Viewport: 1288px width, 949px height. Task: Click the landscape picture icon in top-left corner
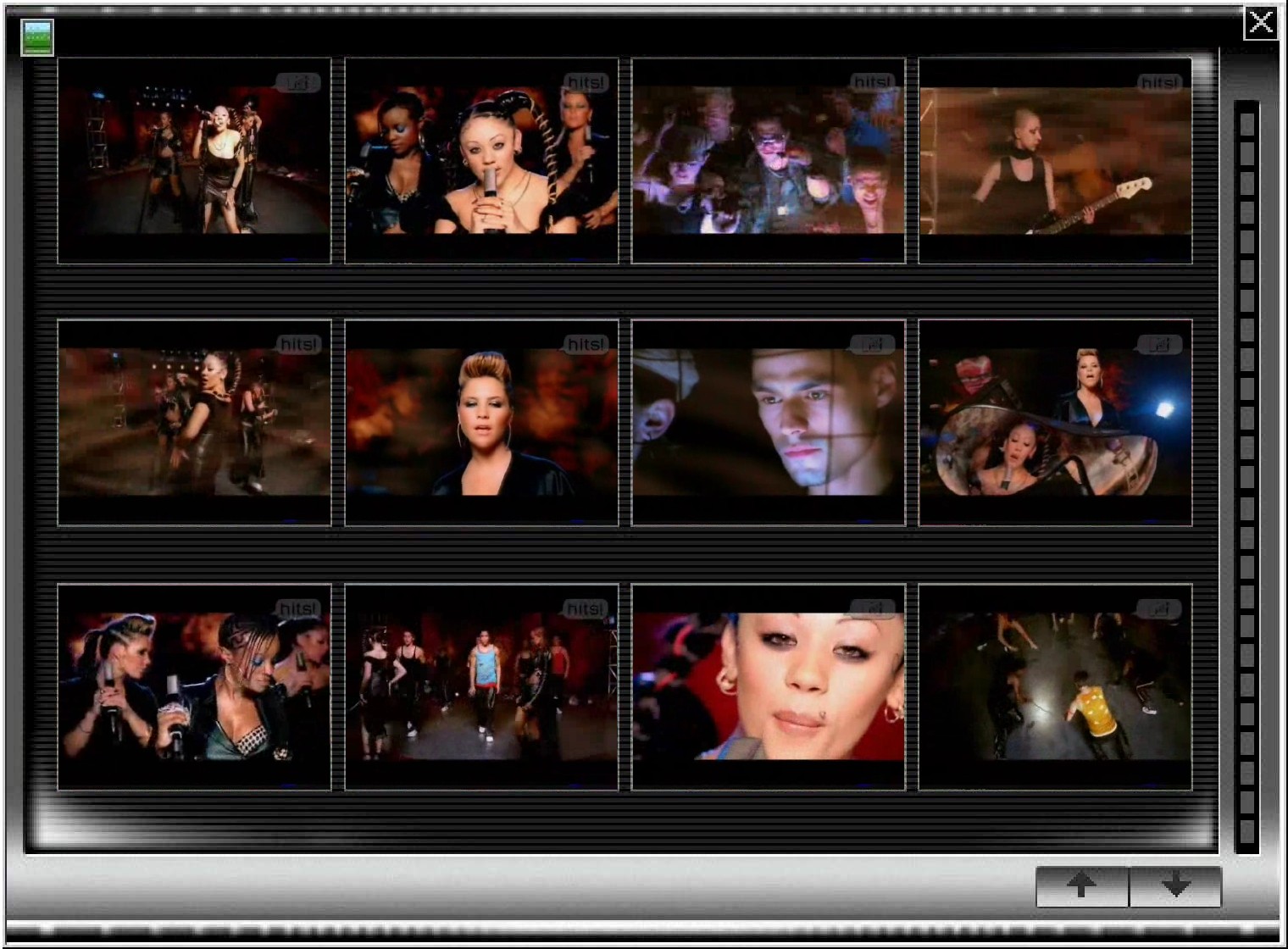(x=37, y=38)
